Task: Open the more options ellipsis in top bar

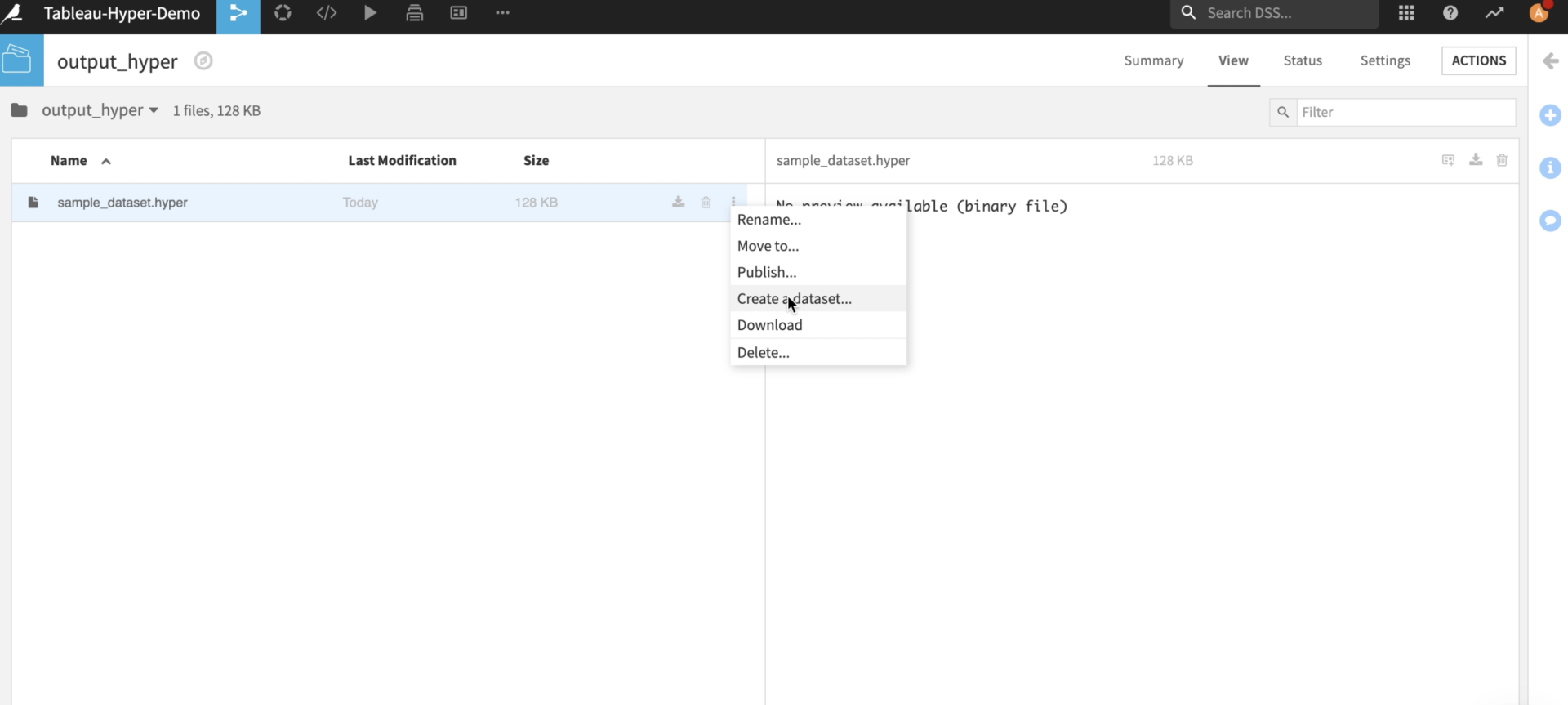Action: (x=502, y=13)
